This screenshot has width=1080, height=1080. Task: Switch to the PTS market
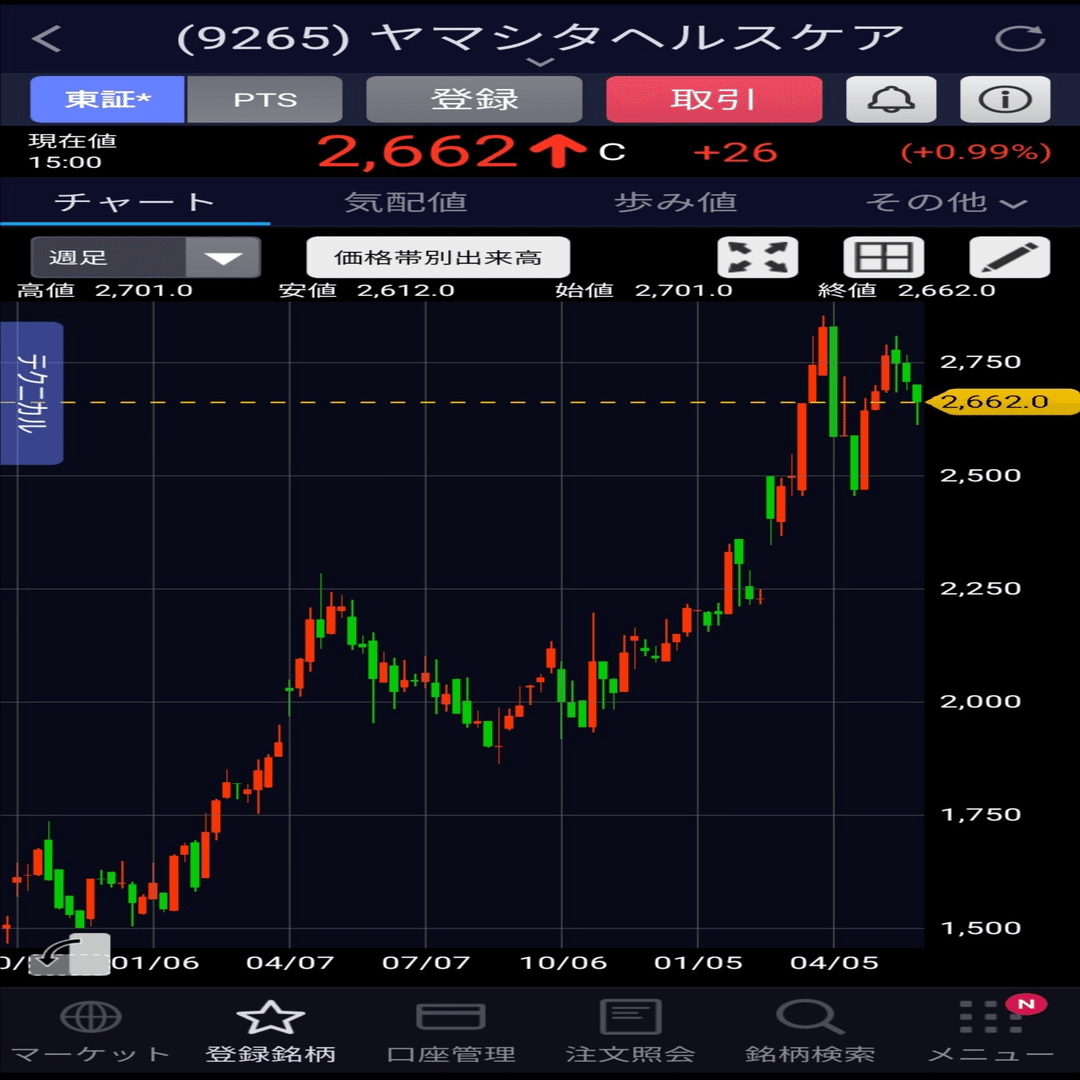pyautogui.click(x=264, y=99)
